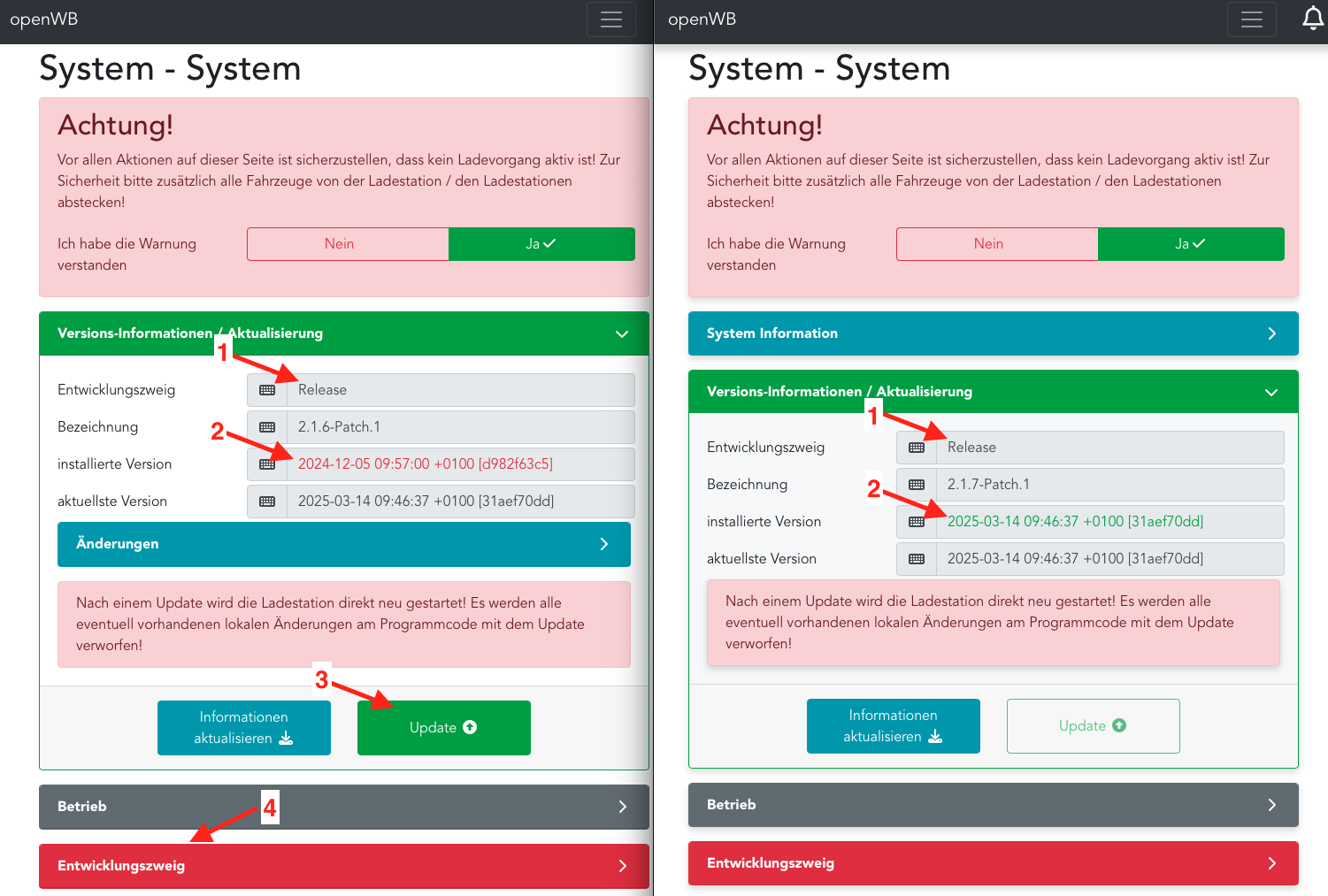Viewport: 1328px width, 896px height.
Task: Click the notification bell icon
Action: point(1313,19)
